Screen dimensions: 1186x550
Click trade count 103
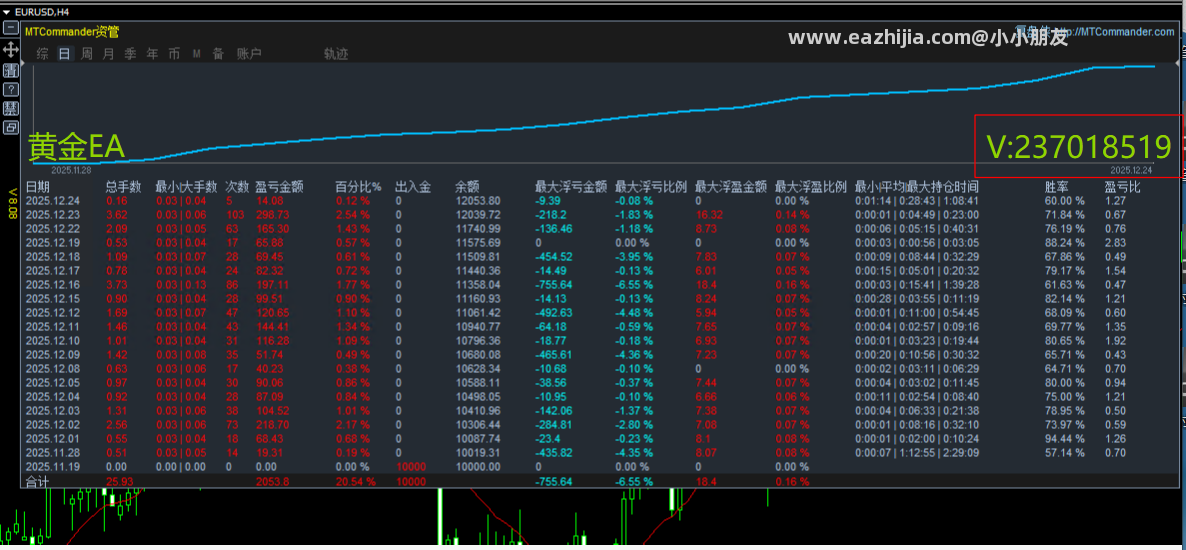coord(234,215)
